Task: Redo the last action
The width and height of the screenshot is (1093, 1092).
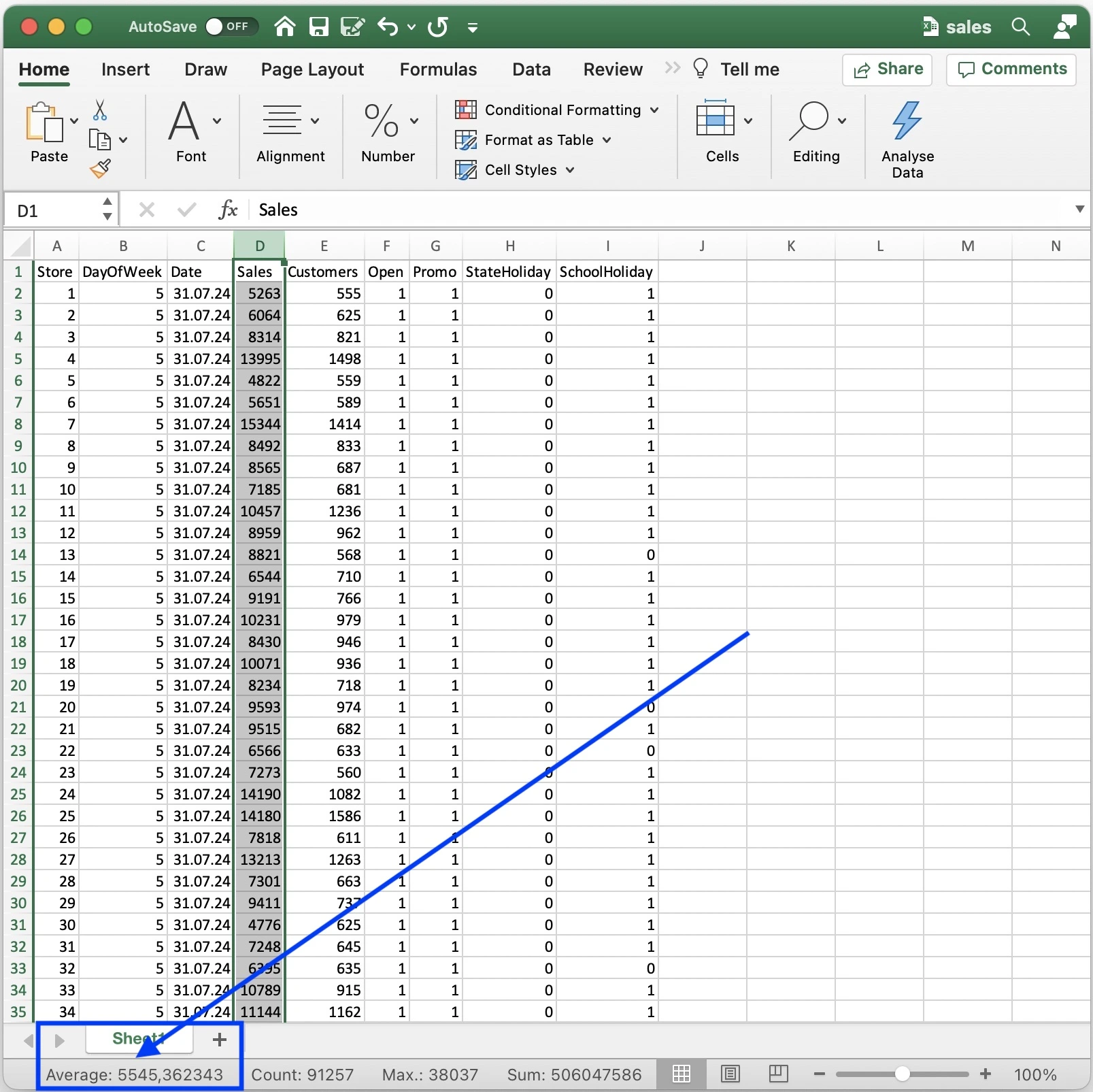Action: 437,27
